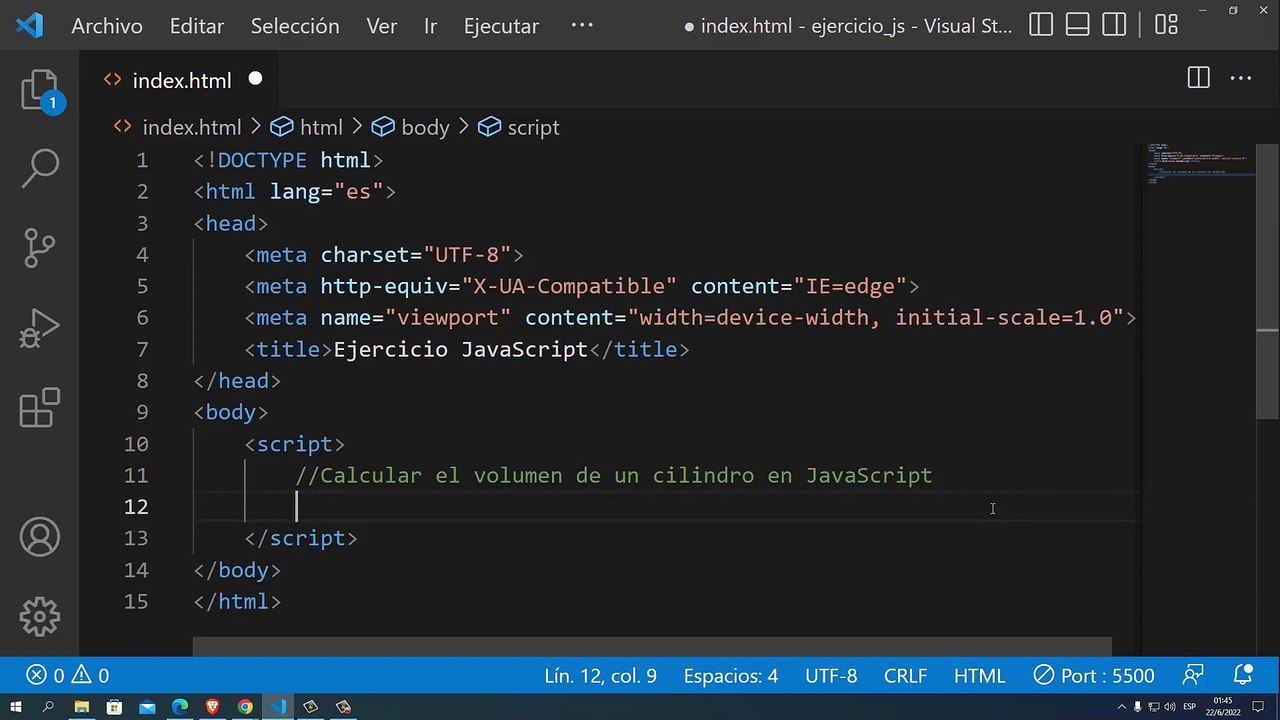Open Google Chrome from taskbar
The width and height of the screenshot is (1280, 720).
point(245,707)
